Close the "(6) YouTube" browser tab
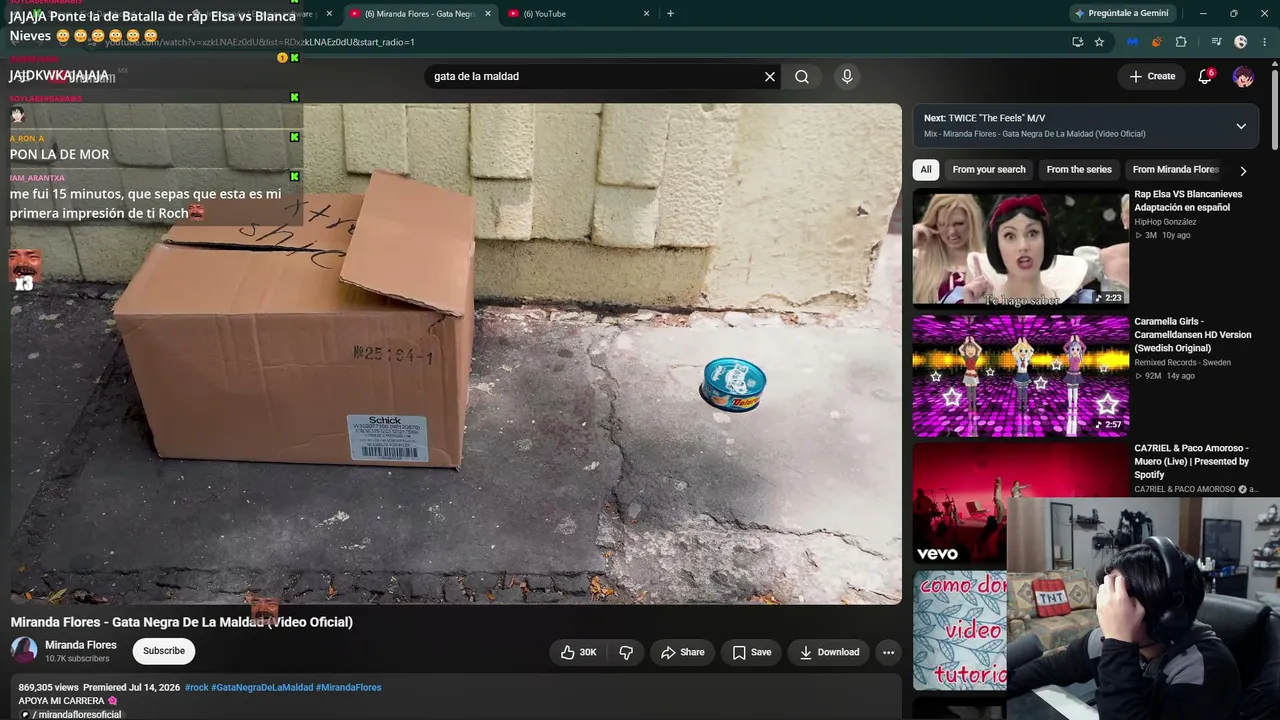The width and height of the screenshot is (1280, 720). (646, 13)
